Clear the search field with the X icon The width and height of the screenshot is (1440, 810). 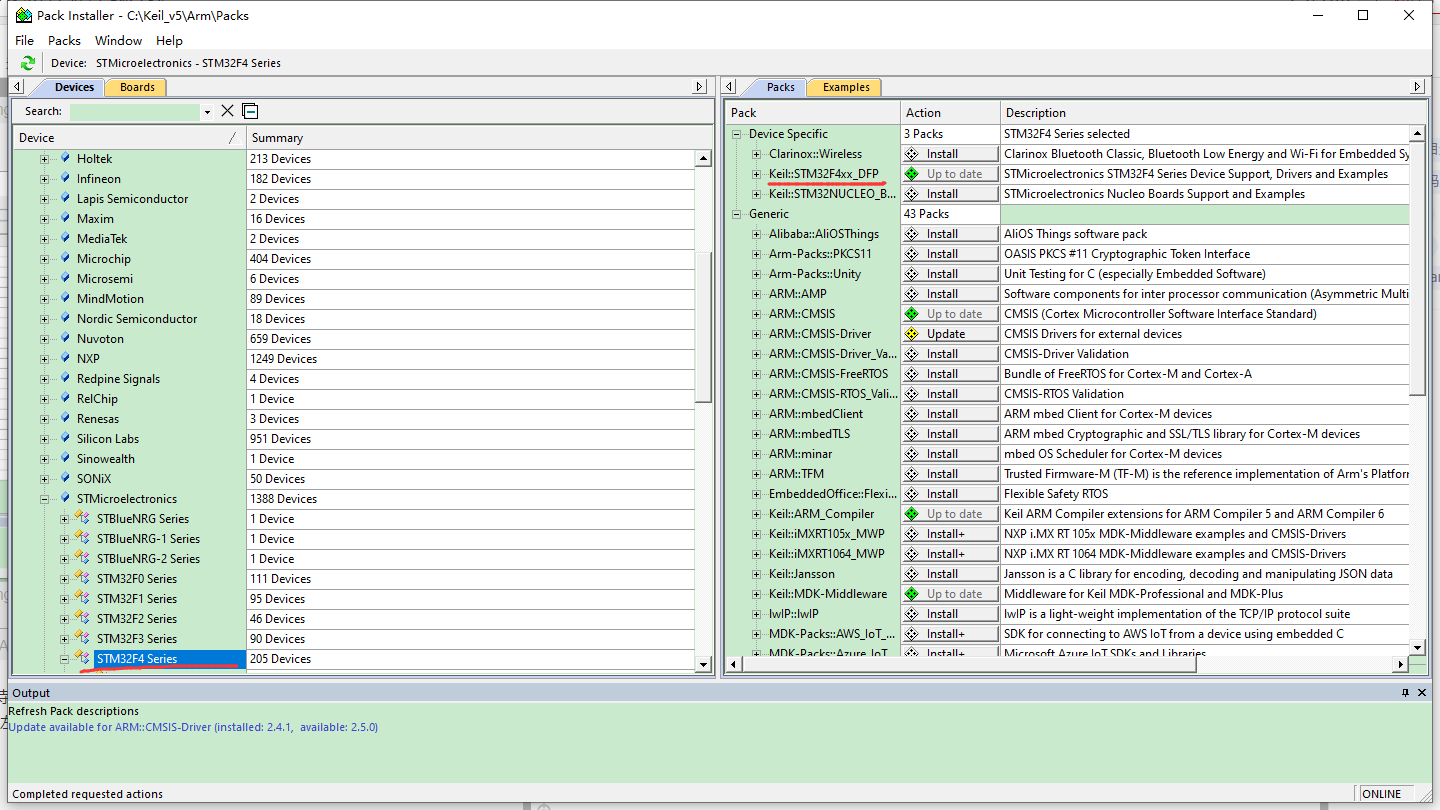228,111
